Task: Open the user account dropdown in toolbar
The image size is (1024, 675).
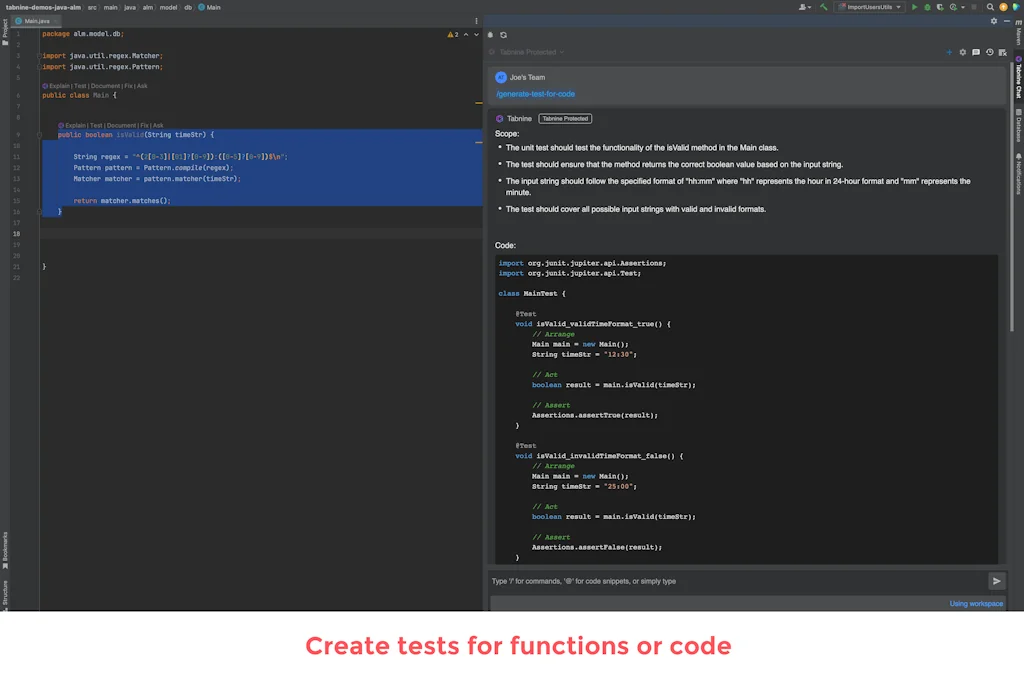Action: click(x=805, y=7)
